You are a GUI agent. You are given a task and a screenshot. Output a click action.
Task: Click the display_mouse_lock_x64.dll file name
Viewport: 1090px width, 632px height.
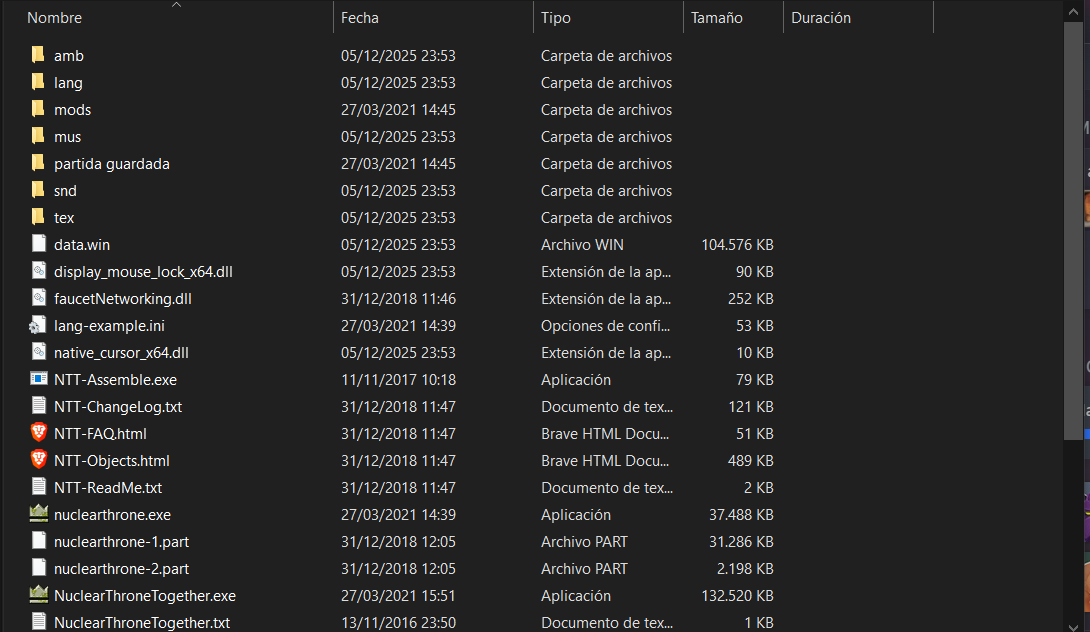click(x=143, y=271)
